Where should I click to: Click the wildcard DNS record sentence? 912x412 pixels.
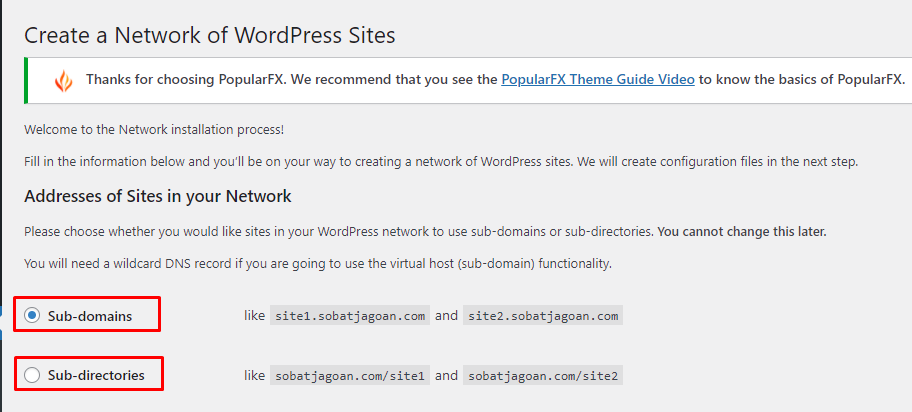click(318, 264)
